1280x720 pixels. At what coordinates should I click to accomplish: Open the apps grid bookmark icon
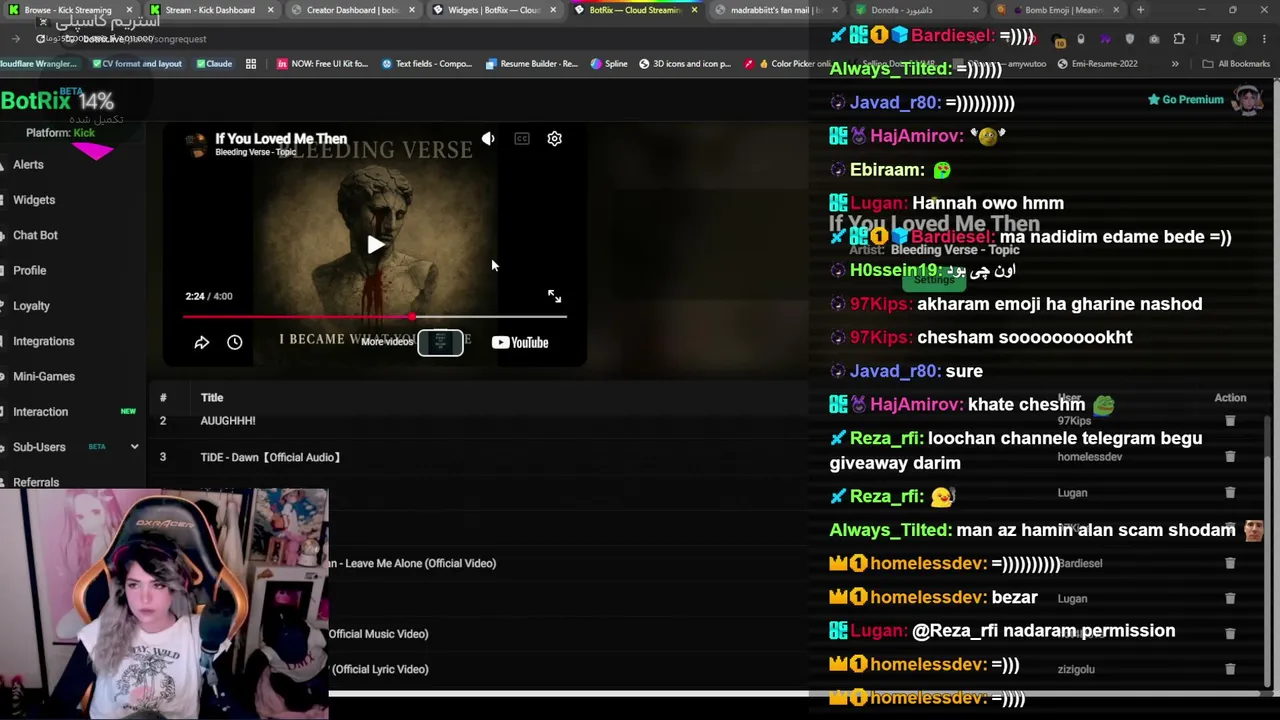coord(251,64)
